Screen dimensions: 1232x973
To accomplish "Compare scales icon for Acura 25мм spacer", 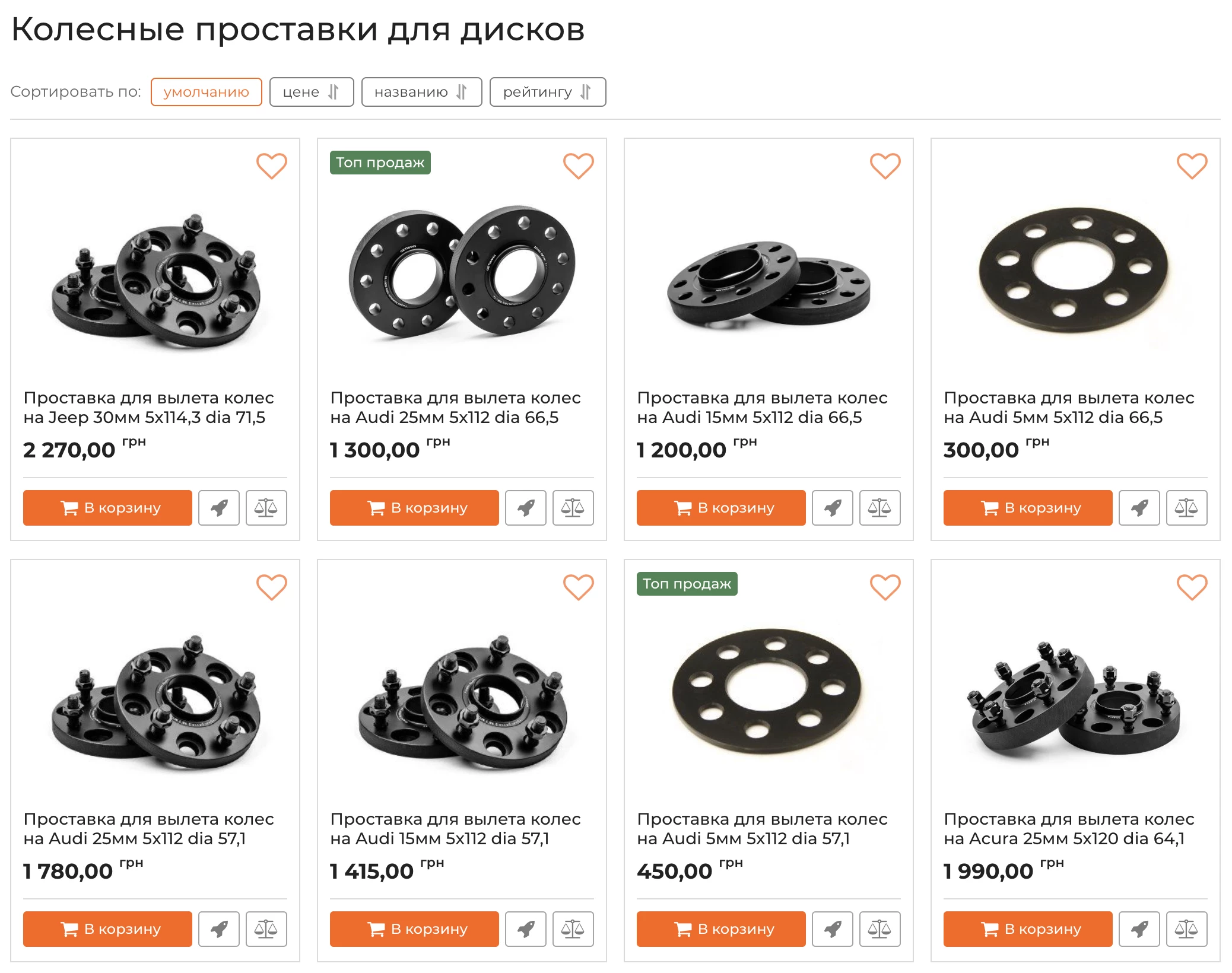I will (1187, 929).
